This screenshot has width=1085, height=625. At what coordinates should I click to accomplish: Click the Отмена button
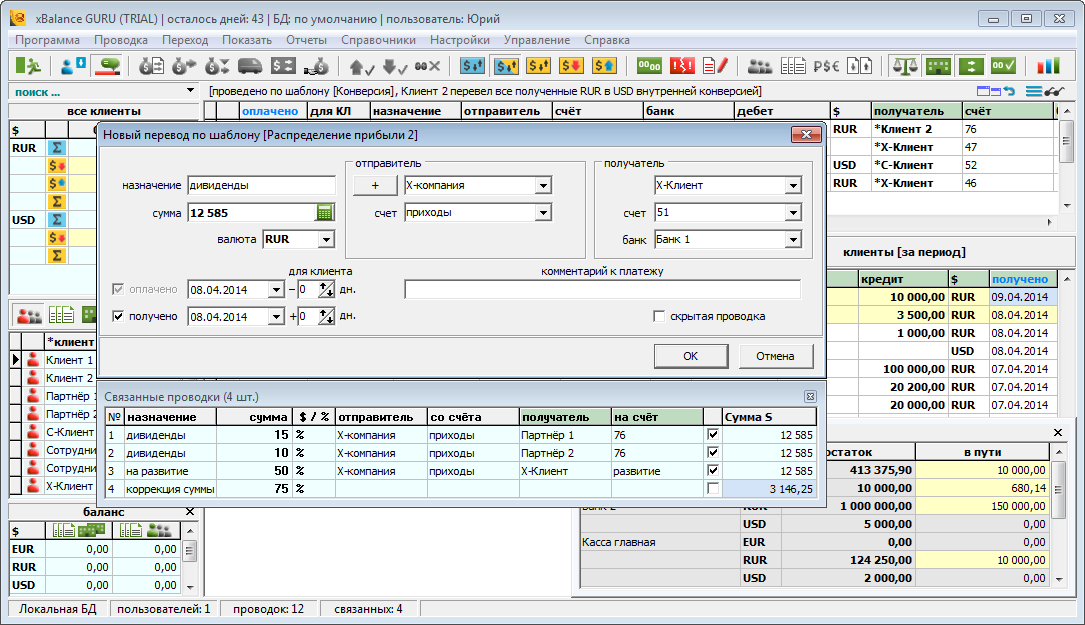pyautogui.click(x=775, y=356)
